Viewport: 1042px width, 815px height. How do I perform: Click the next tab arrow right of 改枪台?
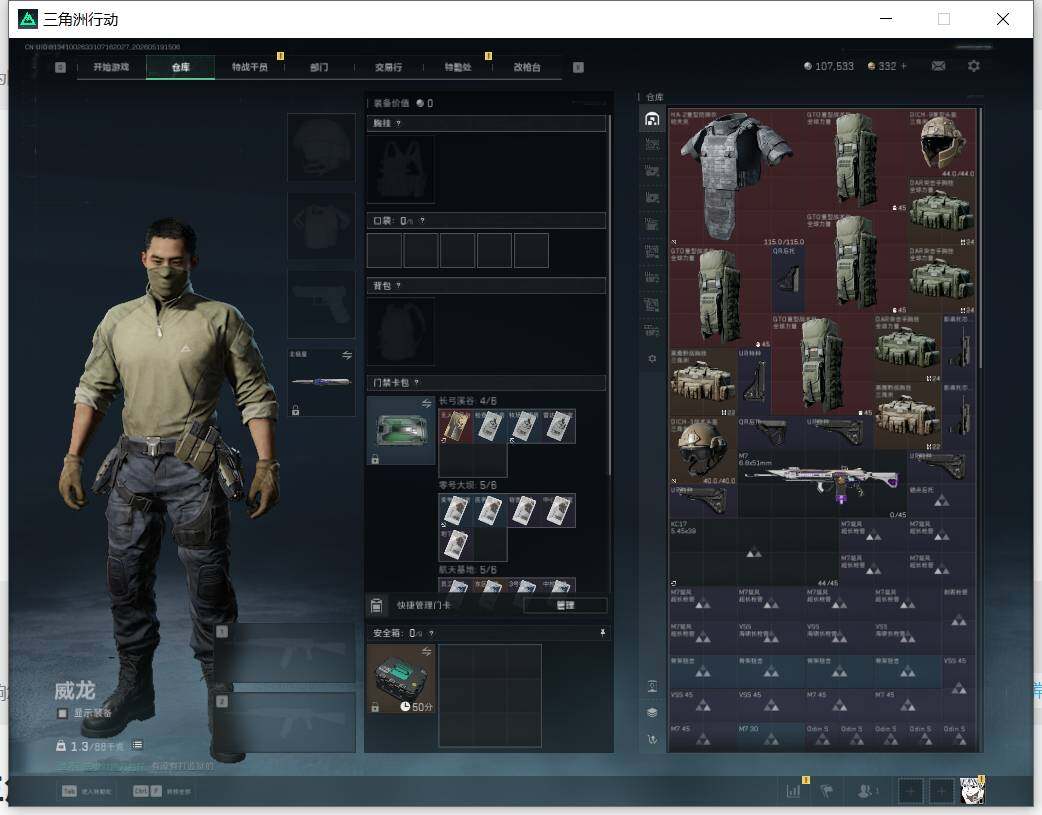[x=578, y=67]
